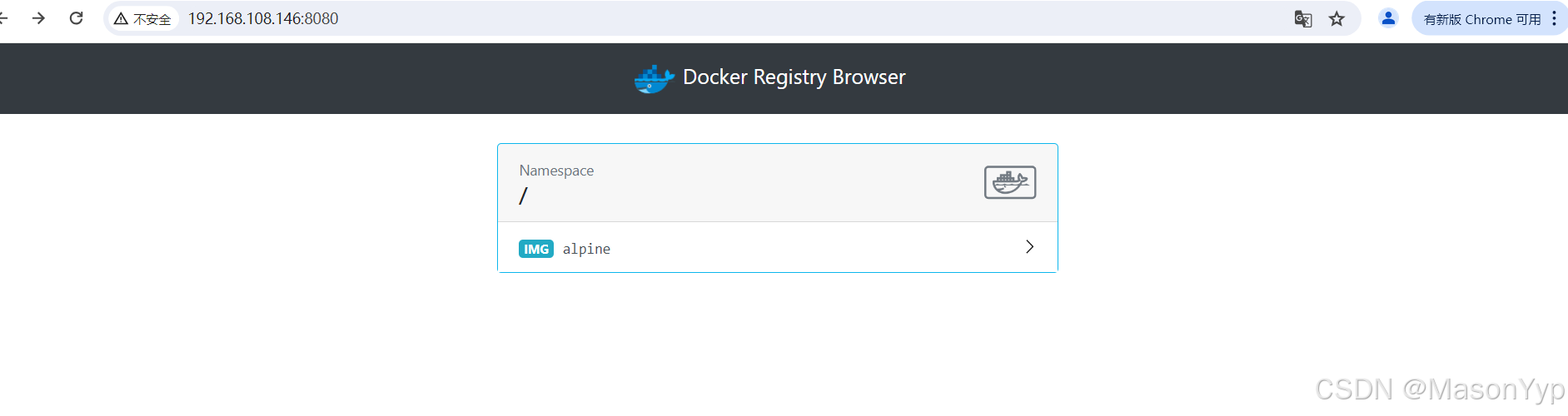The image size is (1568, 416).
Task: Open the 不安全 site info dropdown
Action: (x=143, y=18)
